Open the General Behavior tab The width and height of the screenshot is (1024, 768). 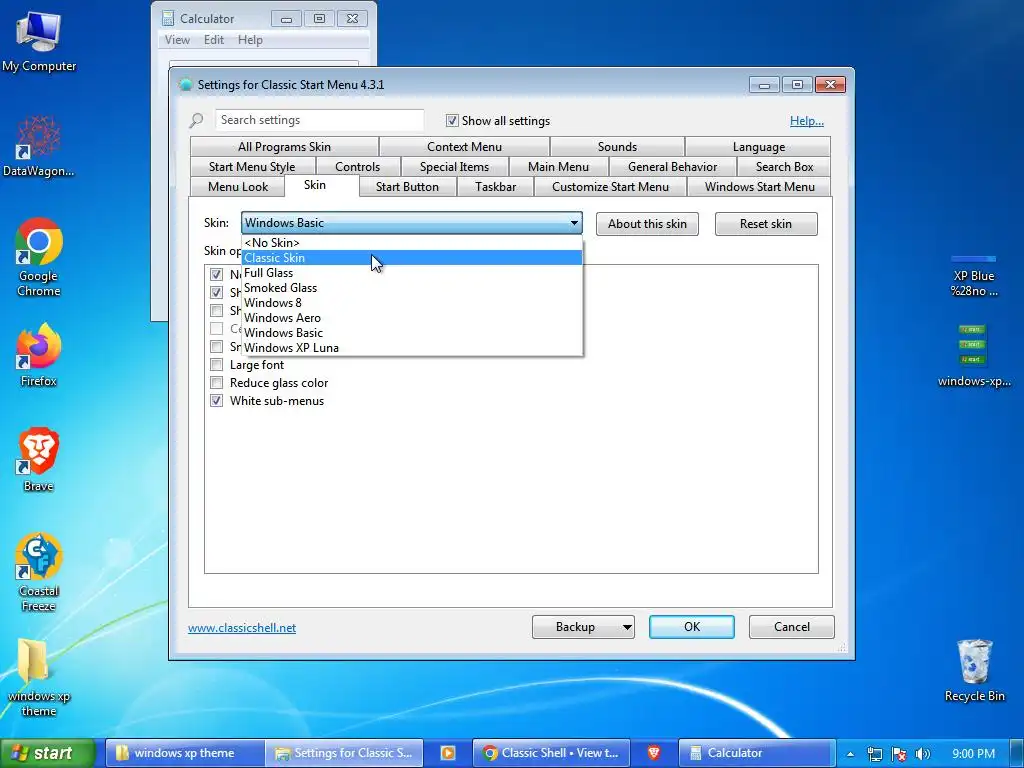pyautogui.click(x=672, y=167)
